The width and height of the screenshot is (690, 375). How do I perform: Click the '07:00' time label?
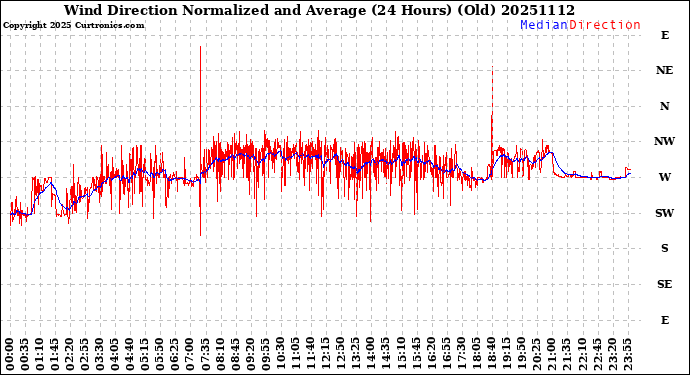click(190, 355)
